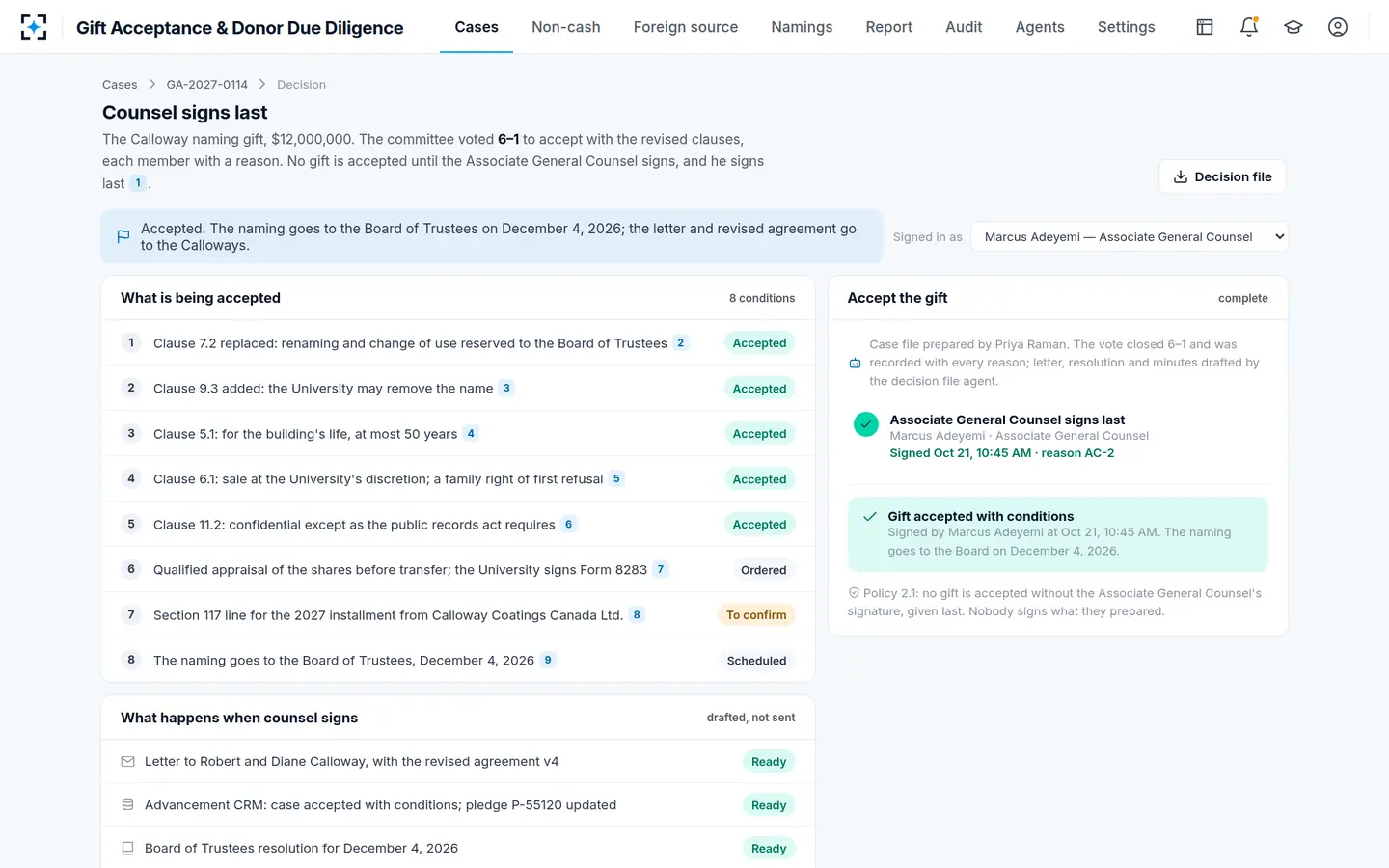The image size is (1389, 868).
Task: Download the Decision file
Action: [x=1222, y=176]
